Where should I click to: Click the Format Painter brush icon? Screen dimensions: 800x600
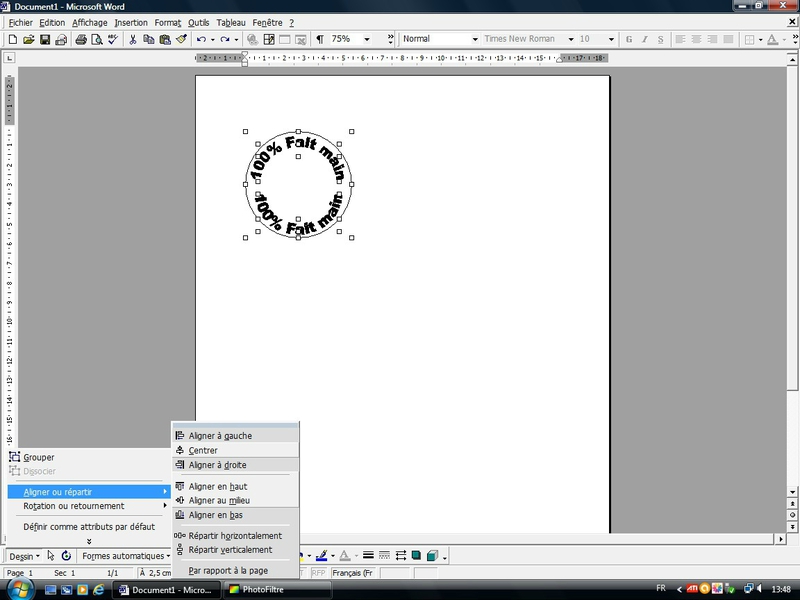click(181, 39)
